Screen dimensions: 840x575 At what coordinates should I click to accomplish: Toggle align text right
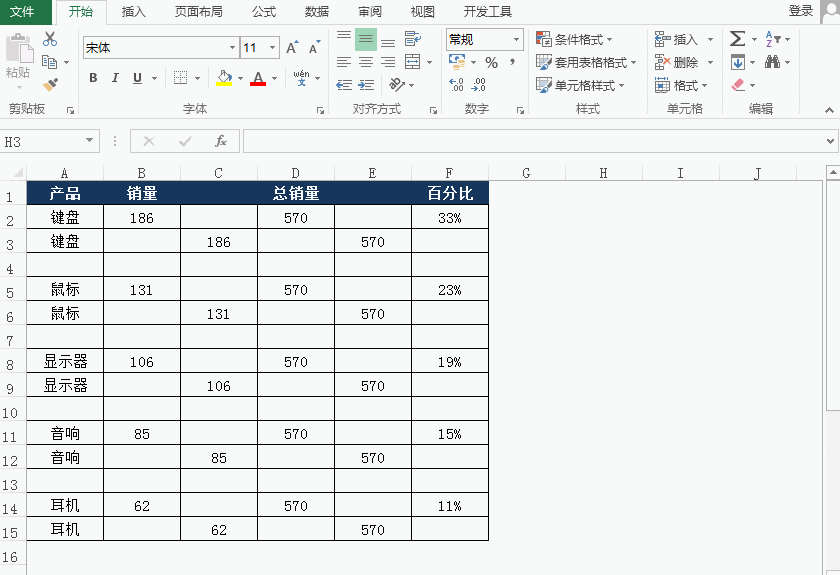[388, 62]
